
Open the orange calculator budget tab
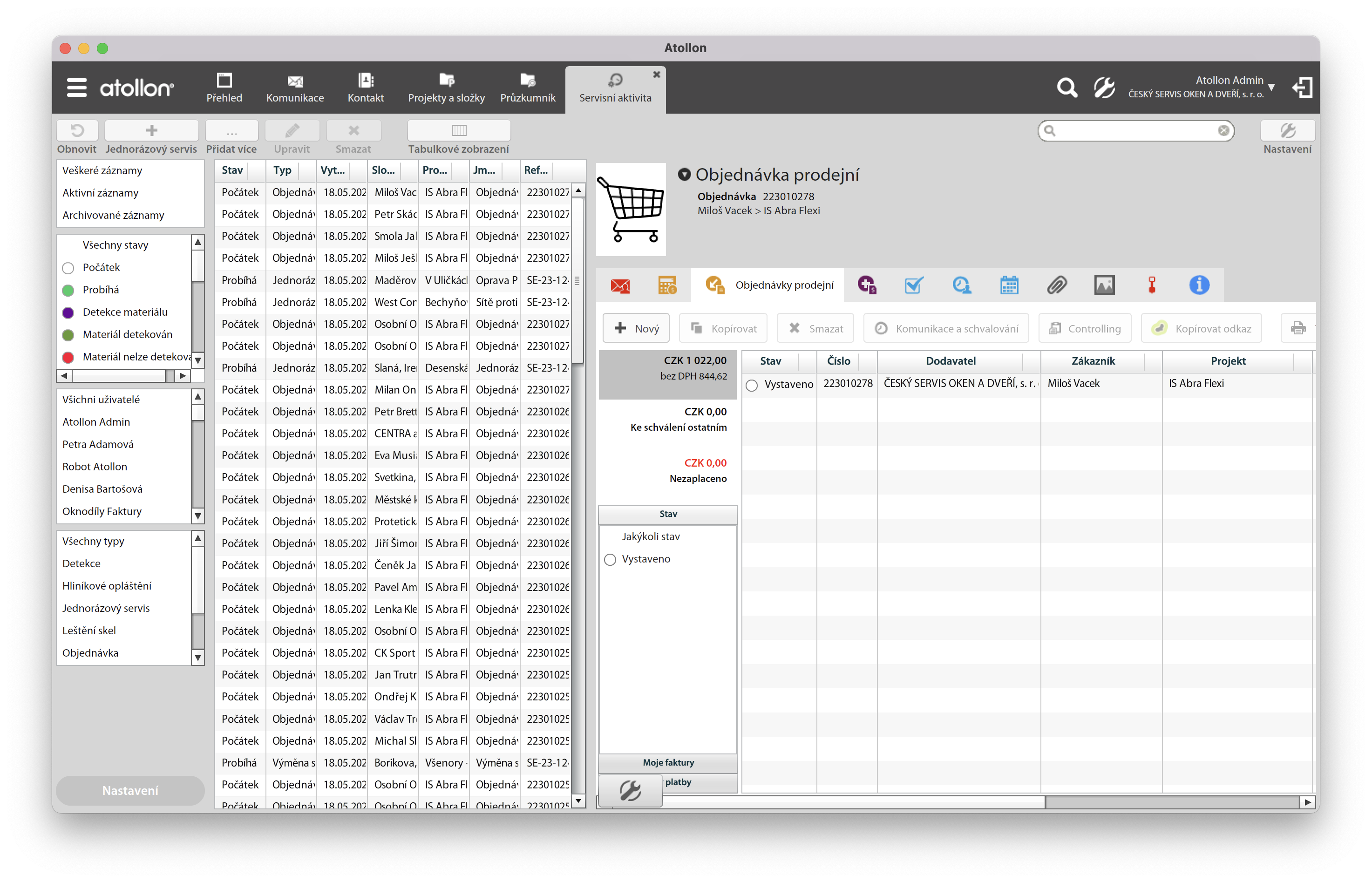667,285
